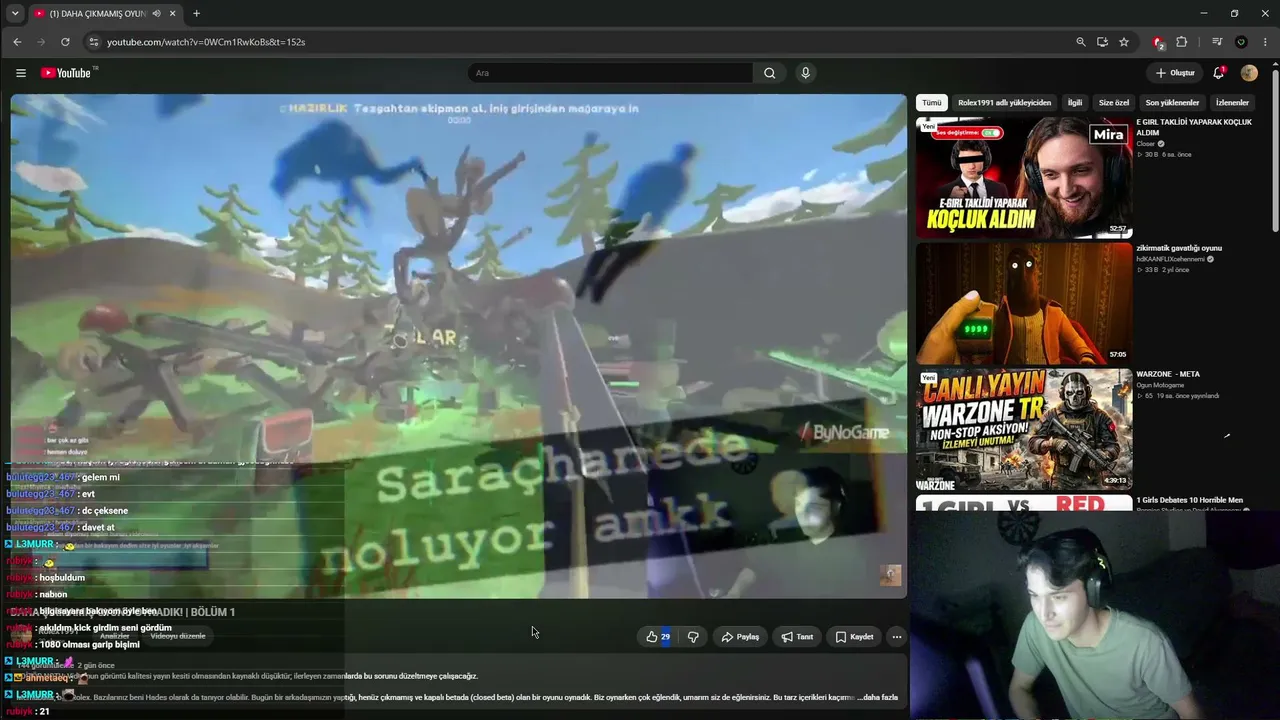Open the 'zikirmatik gavatlığı oyunu' thumbnail
1280x720 pixels.
1024,303
